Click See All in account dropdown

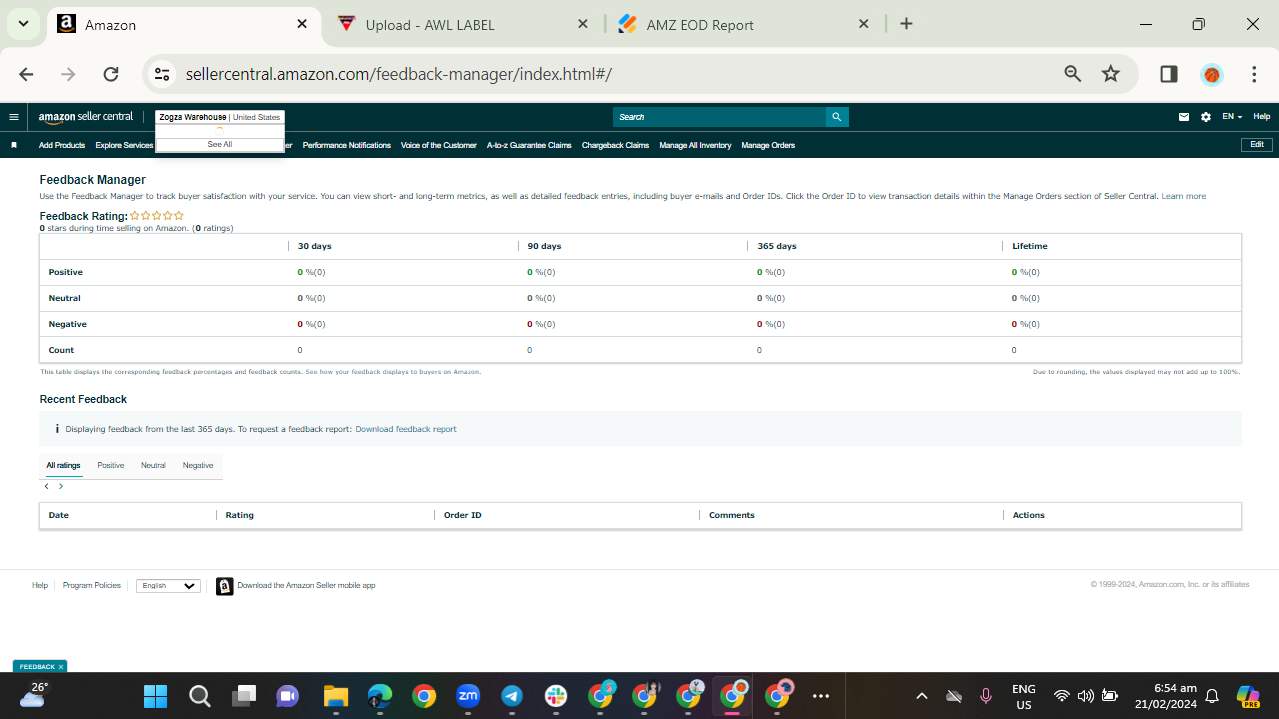pos(220,144)
